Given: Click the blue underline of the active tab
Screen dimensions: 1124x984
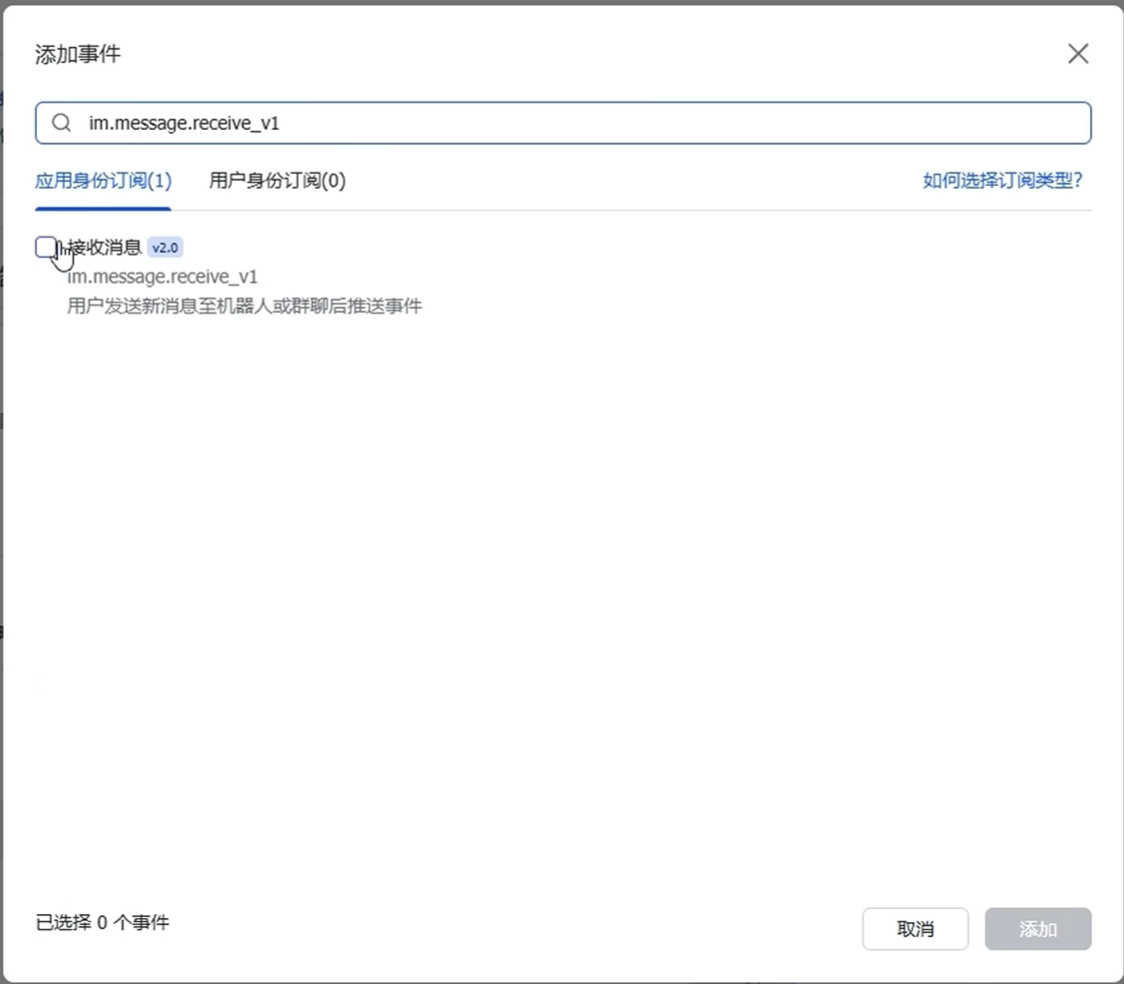Looking at the screenshot, I should (x=103, y=206).
